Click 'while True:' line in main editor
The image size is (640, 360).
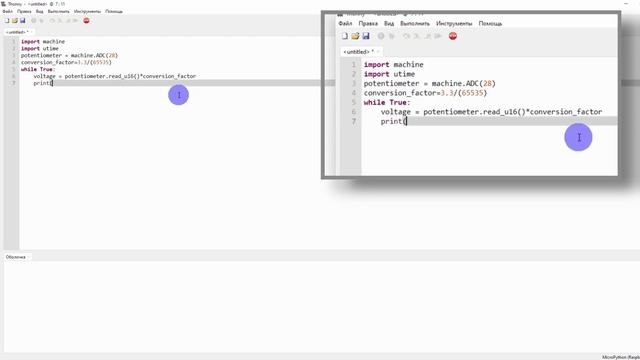pos(38,69)
